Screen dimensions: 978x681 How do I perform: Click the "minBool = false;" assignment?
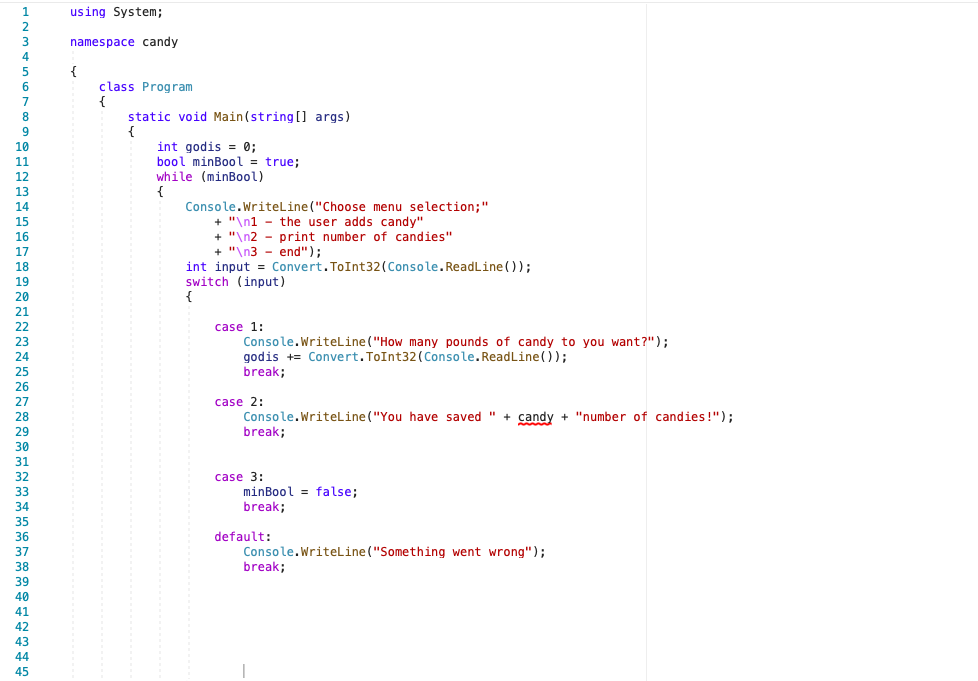(298, 491)
